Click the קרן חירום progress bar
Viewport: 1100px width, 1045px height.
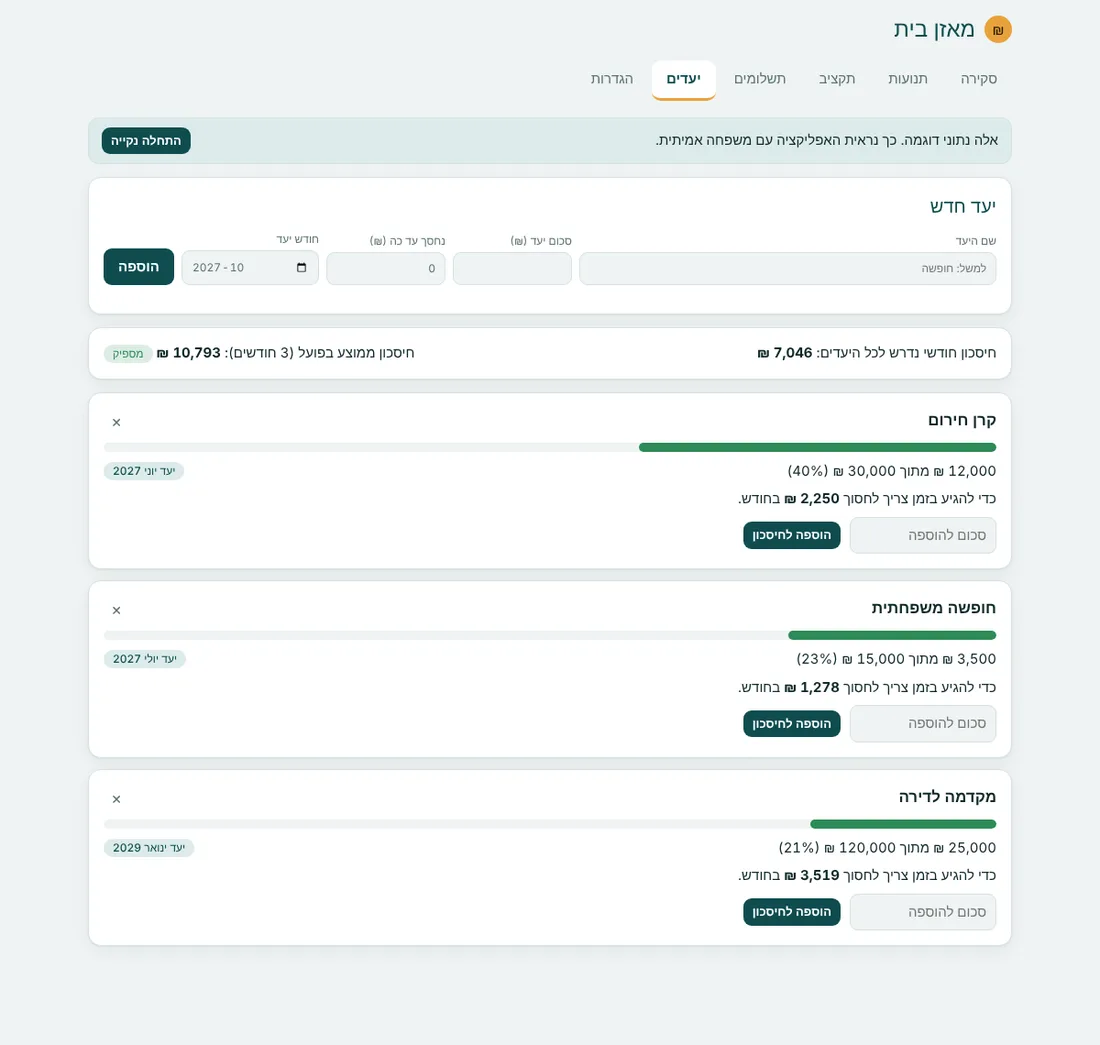[550, 447]
